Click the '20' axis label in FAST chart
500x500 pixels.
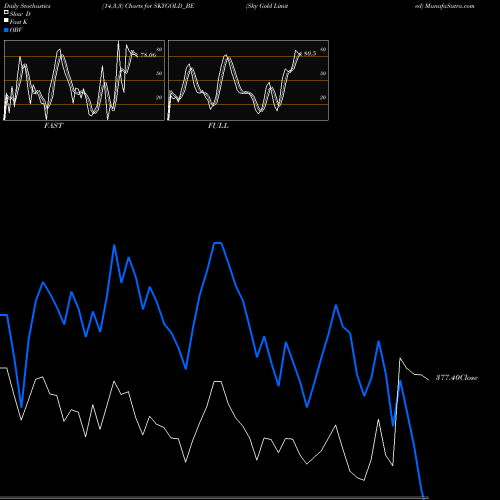(159, 98)
